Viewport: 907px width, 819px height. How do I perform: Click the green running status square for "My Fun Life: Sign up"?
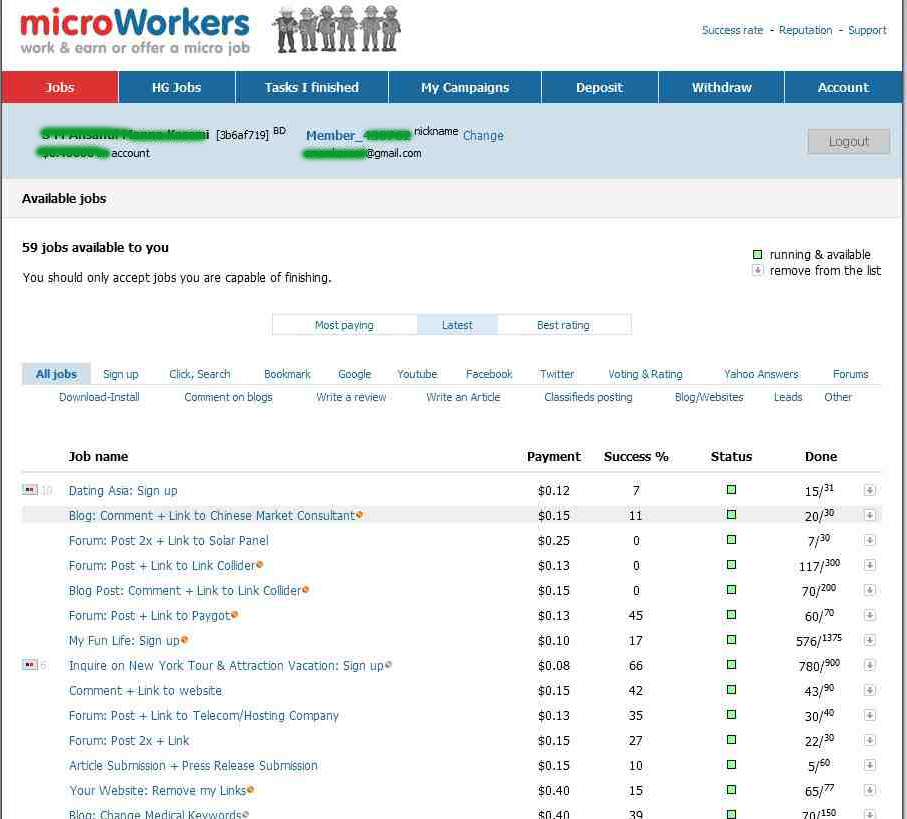click(731, 640)
